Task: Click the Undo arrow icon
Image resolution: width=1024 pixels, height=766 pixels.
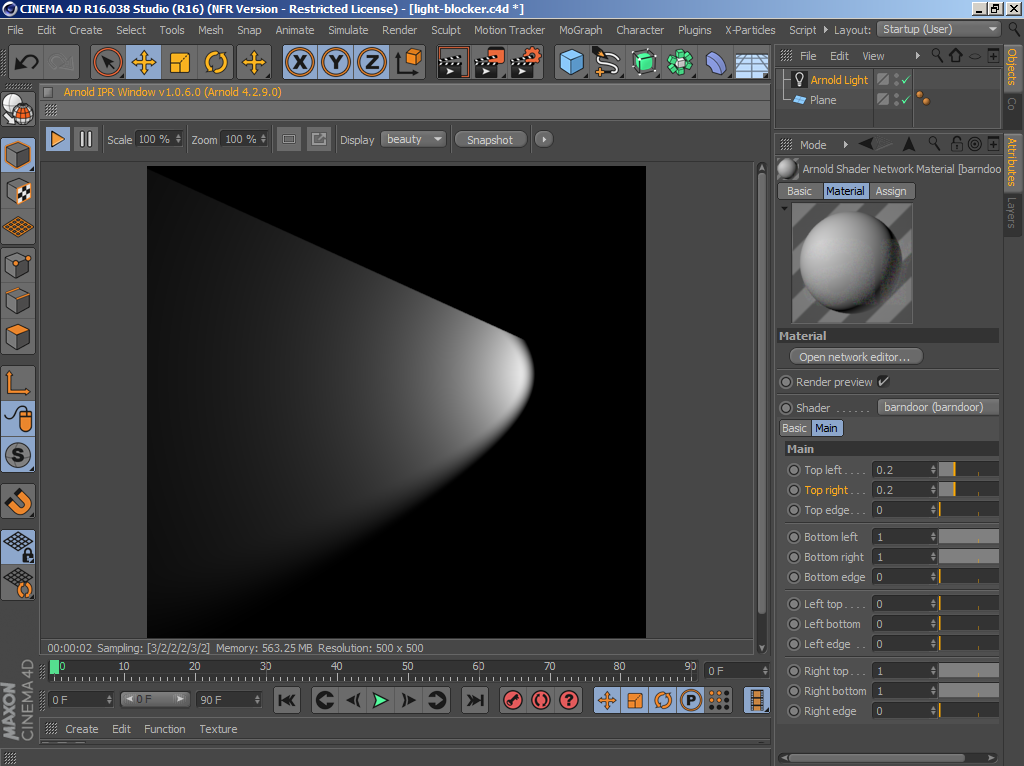Action: coord(26,63)
